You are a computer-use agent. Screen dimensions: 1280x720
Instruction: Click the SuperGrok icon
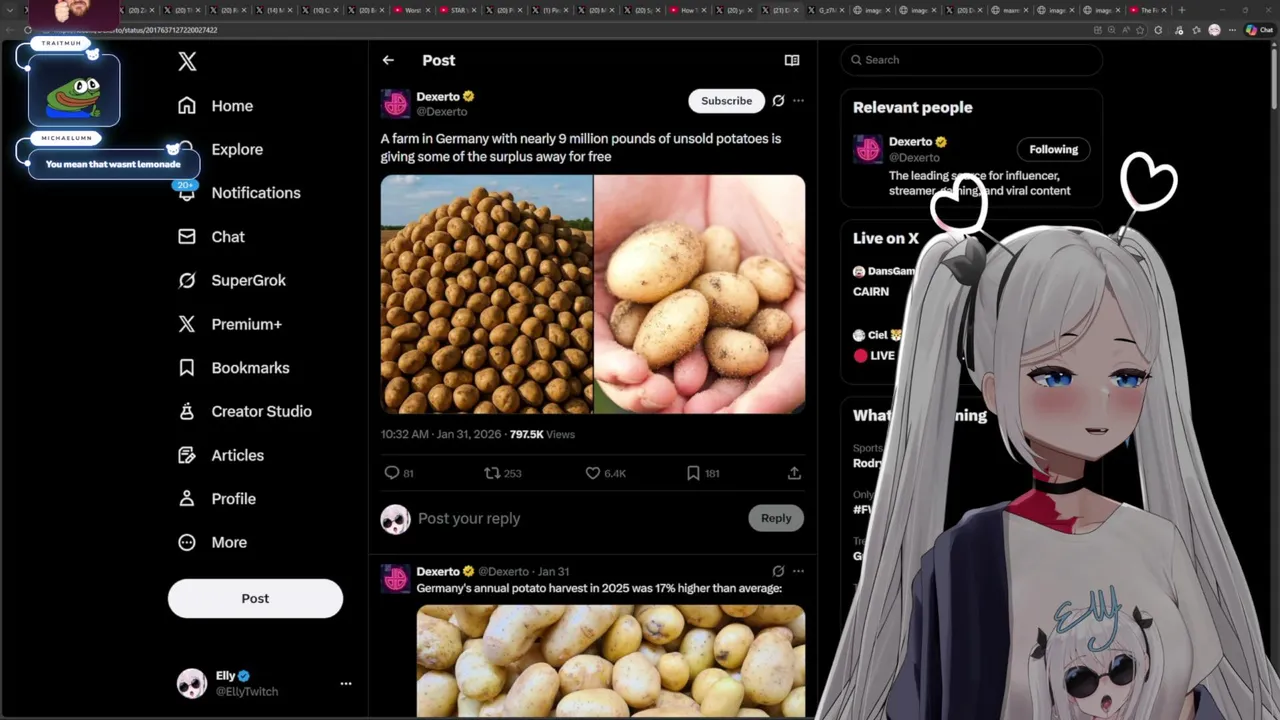187,280
